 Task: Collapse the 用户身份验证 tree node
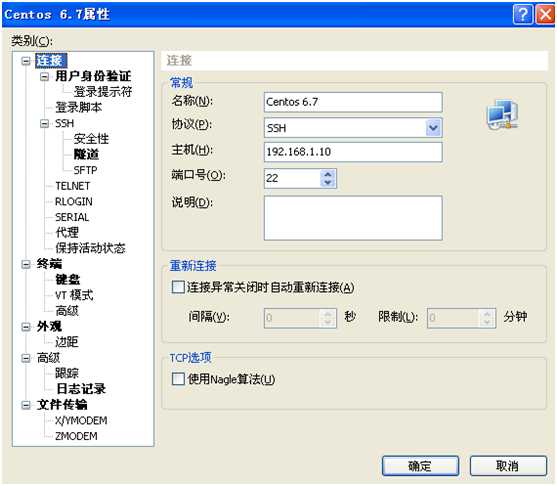(44, 76)
